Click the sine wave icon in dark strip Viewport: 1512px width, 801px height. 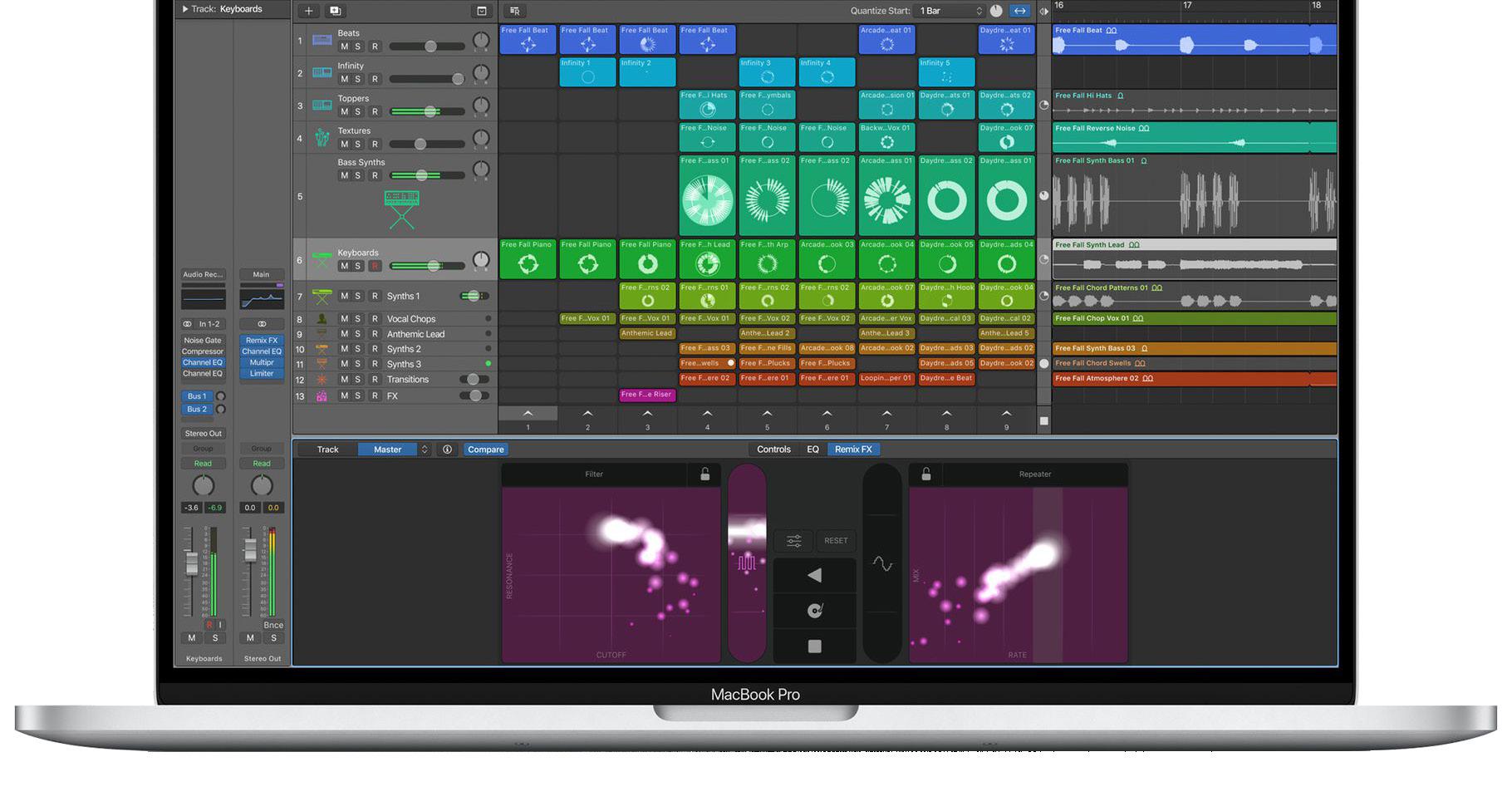pos(882,563)
